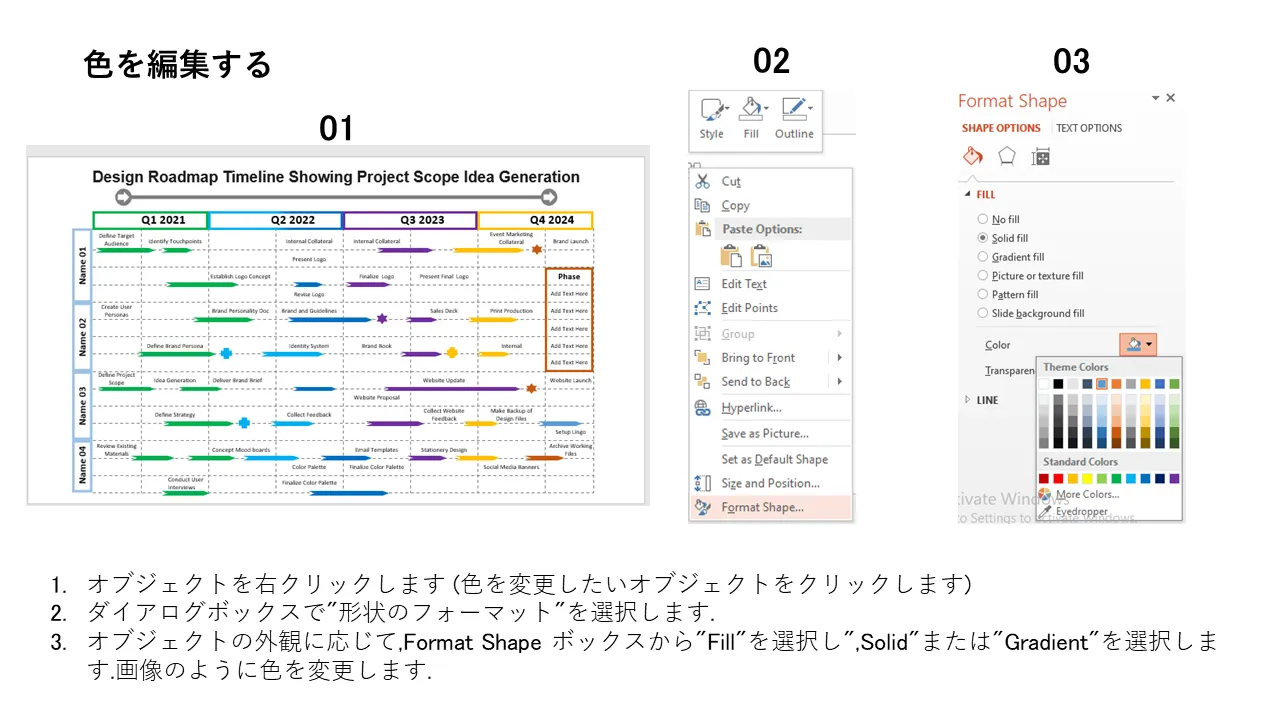The width and height of the screenshot is (1280, 720).
Task: Click the first Paste Options clipboard icon
Action: point(731,256)
